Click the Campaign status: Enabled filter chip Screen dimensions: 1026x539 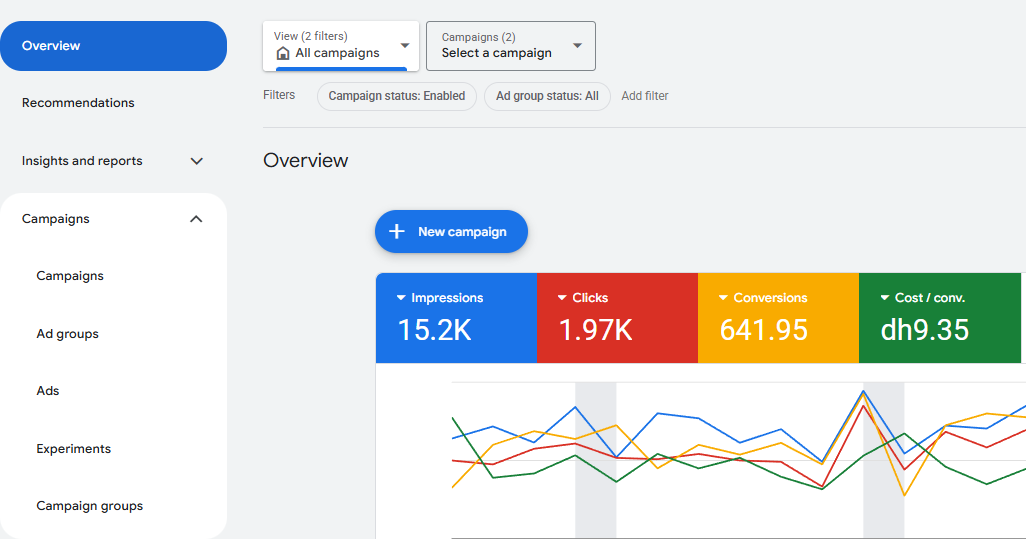397,96
